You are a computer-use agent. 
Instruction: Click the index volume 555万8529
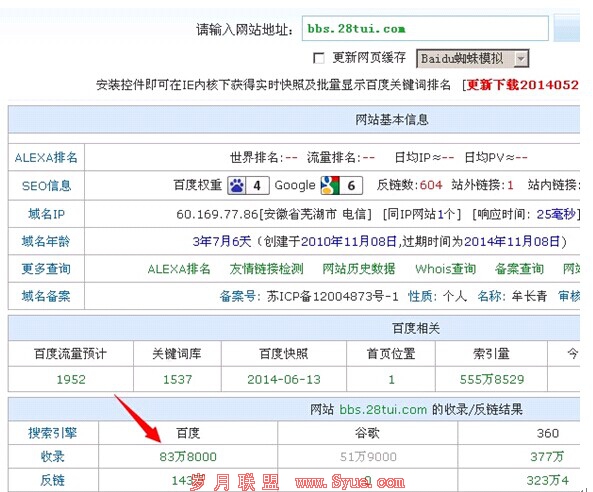click(x=492, y=379)
